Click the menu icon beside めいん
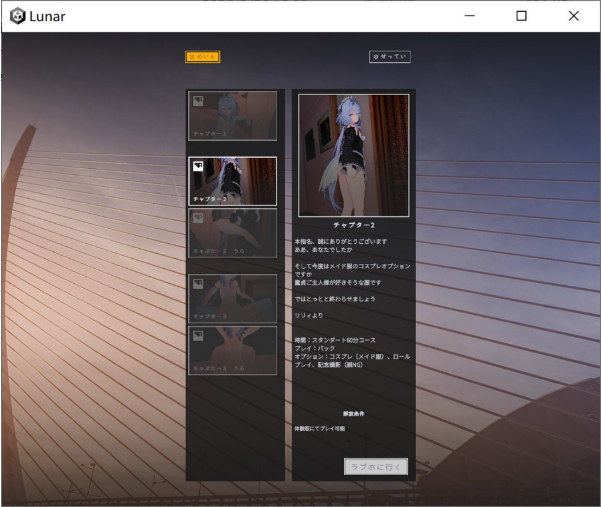The width and height of the screenshot is (601, 507). point(191,57)
